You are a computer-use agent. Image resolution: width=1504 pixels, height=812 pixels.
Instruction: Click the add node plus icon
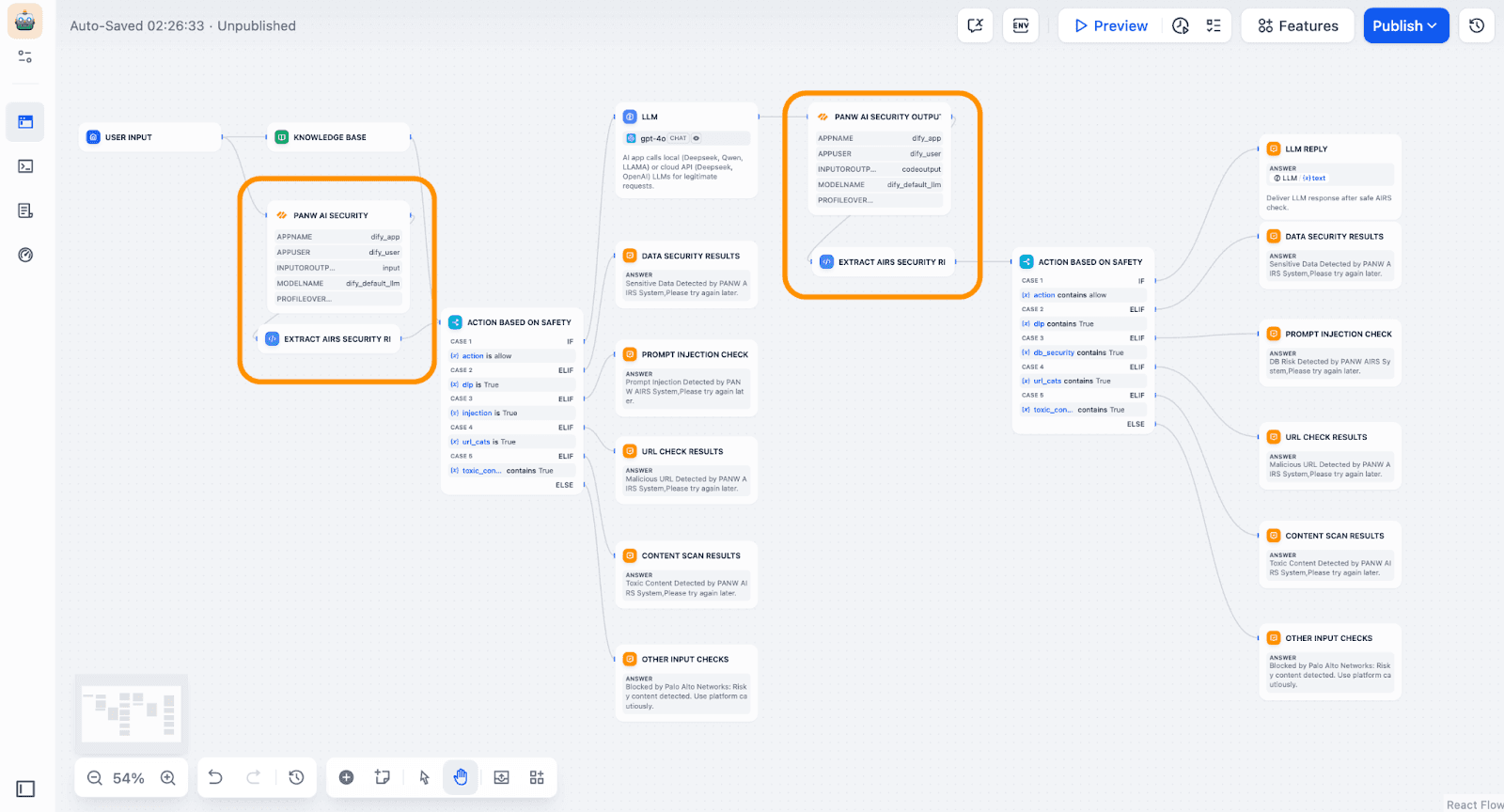click(x=346, y=777)
